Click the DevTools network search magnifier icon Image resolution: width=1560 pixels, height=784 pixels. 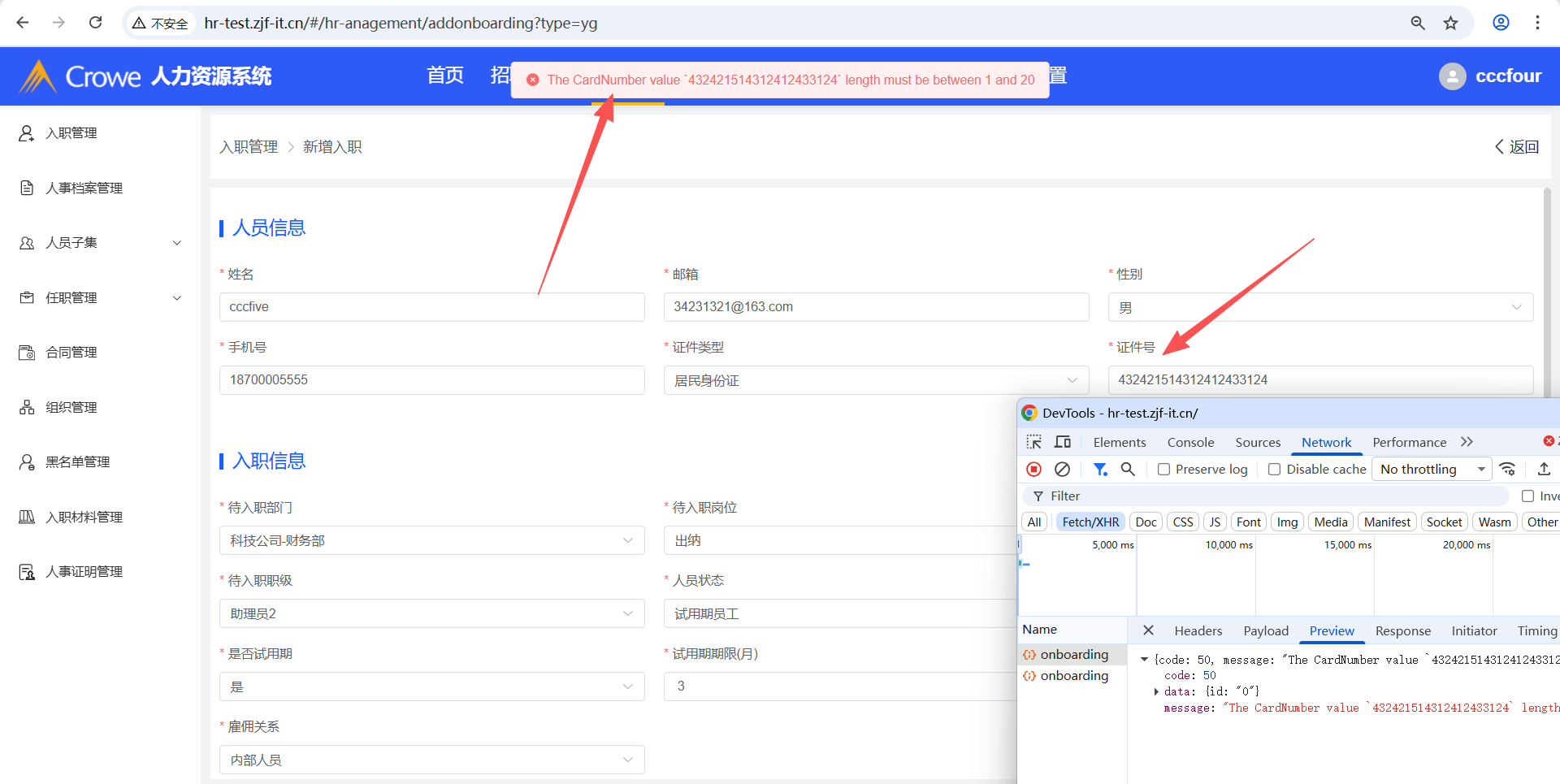(x=1128, y=470)
